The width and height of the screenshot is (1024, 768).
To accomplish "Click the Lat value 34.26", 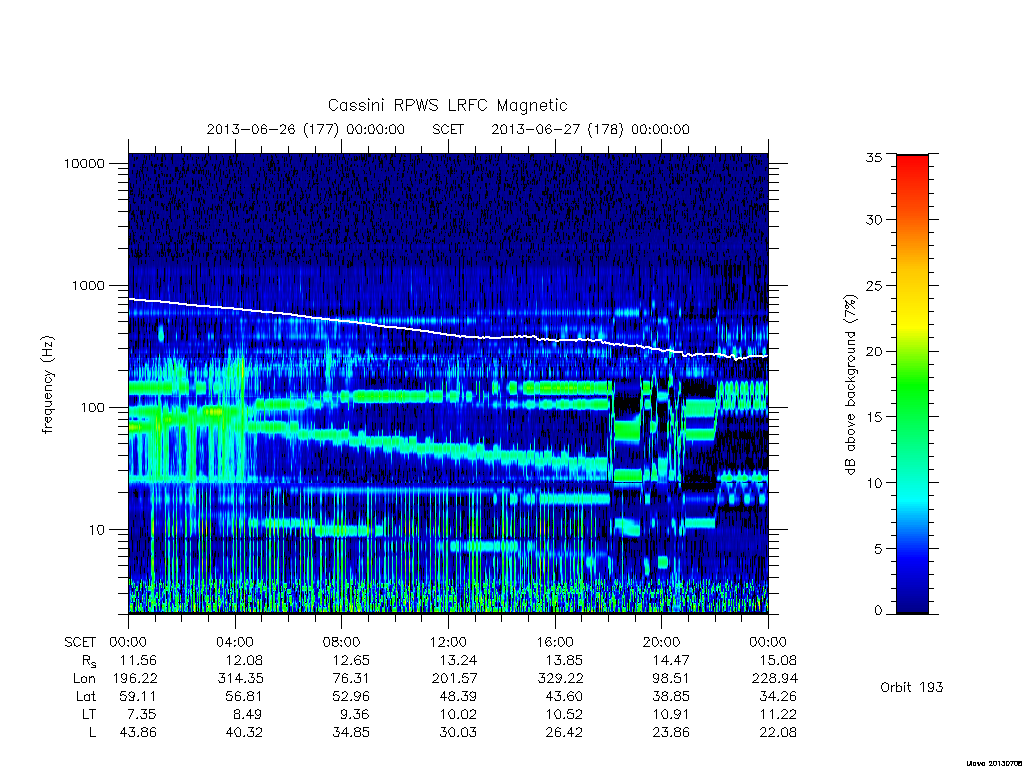I will [x=778, y=696].
